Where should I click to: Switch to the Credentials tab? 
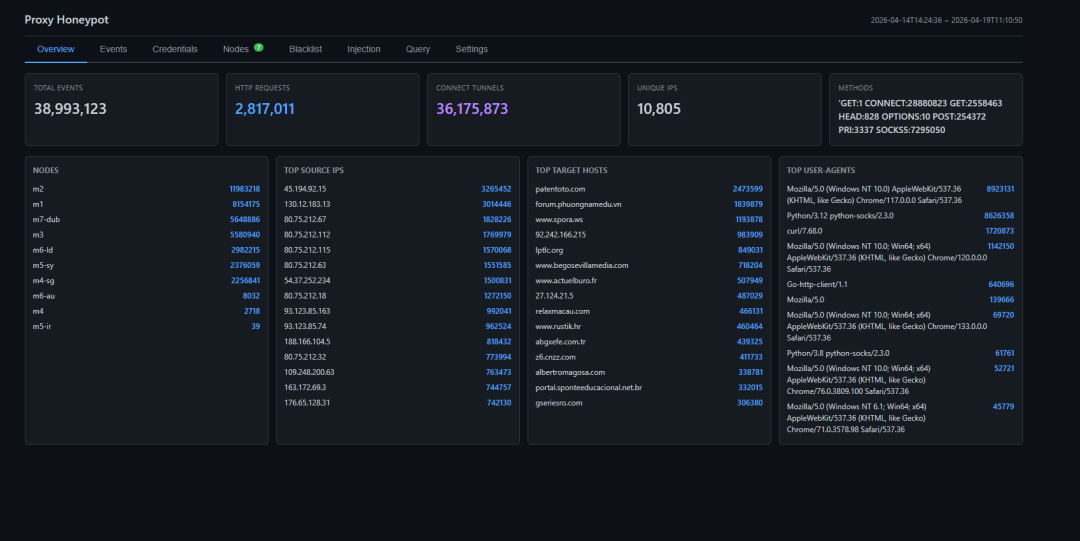pyautogui.click(x=175, y=49)
